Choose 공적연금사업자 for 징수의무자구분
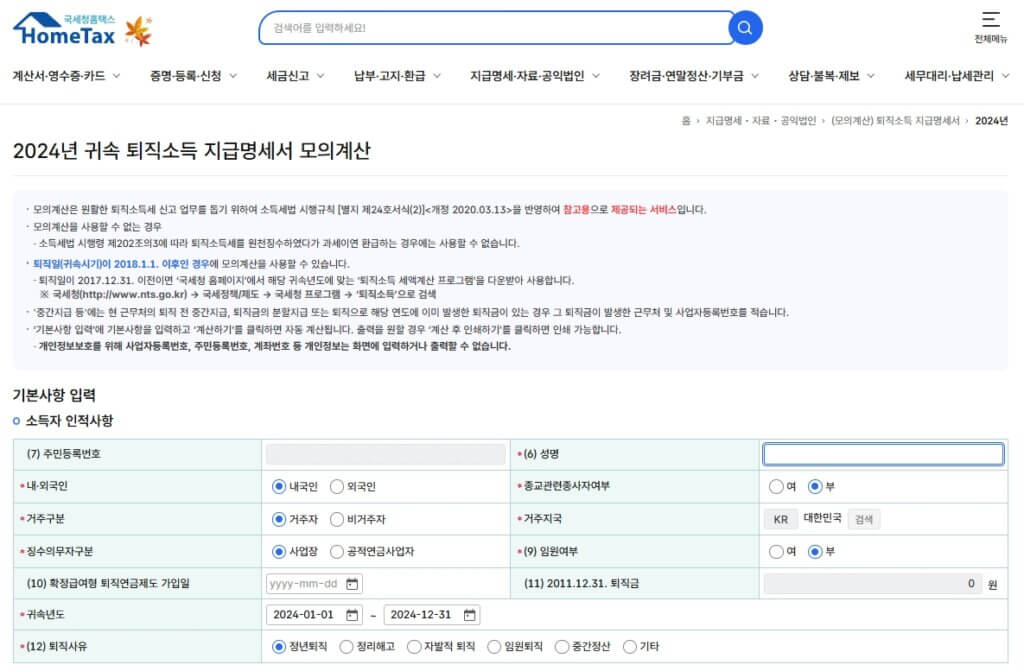The width and height of the screenshot is (1024, 671). (335, 551)
